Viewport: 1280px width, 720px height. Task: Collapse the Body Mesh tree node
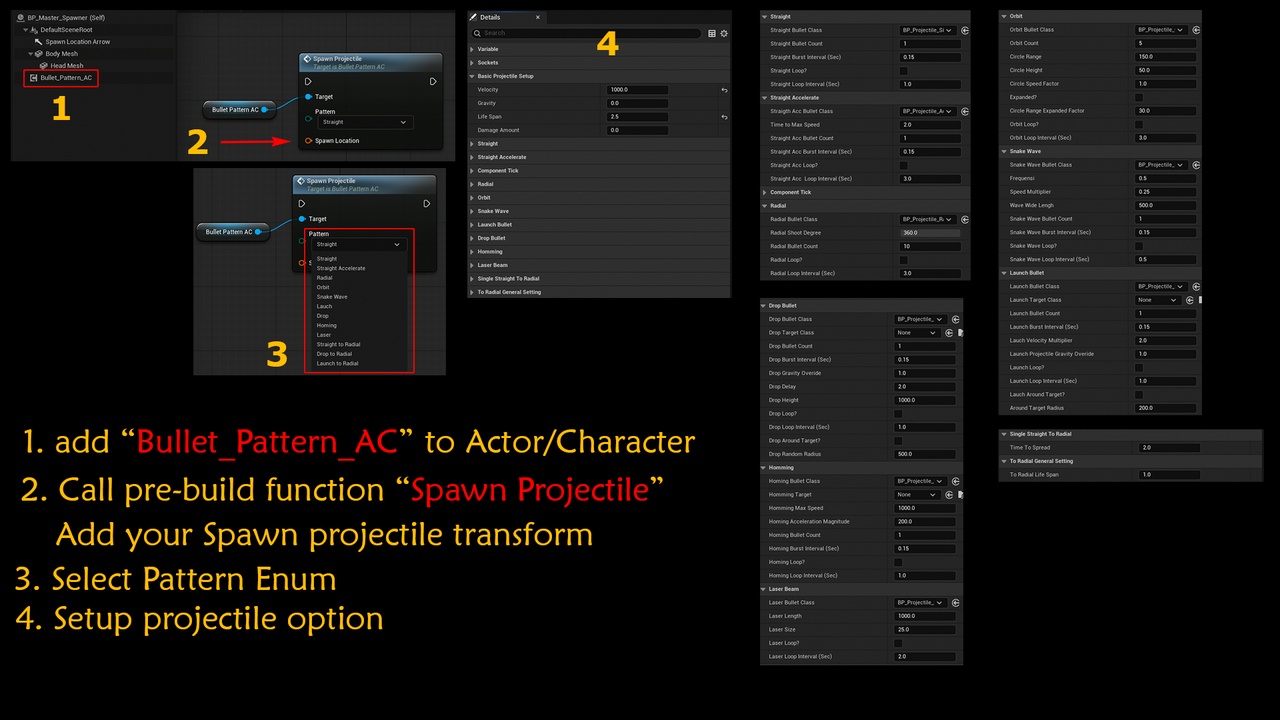pos(31,54)
